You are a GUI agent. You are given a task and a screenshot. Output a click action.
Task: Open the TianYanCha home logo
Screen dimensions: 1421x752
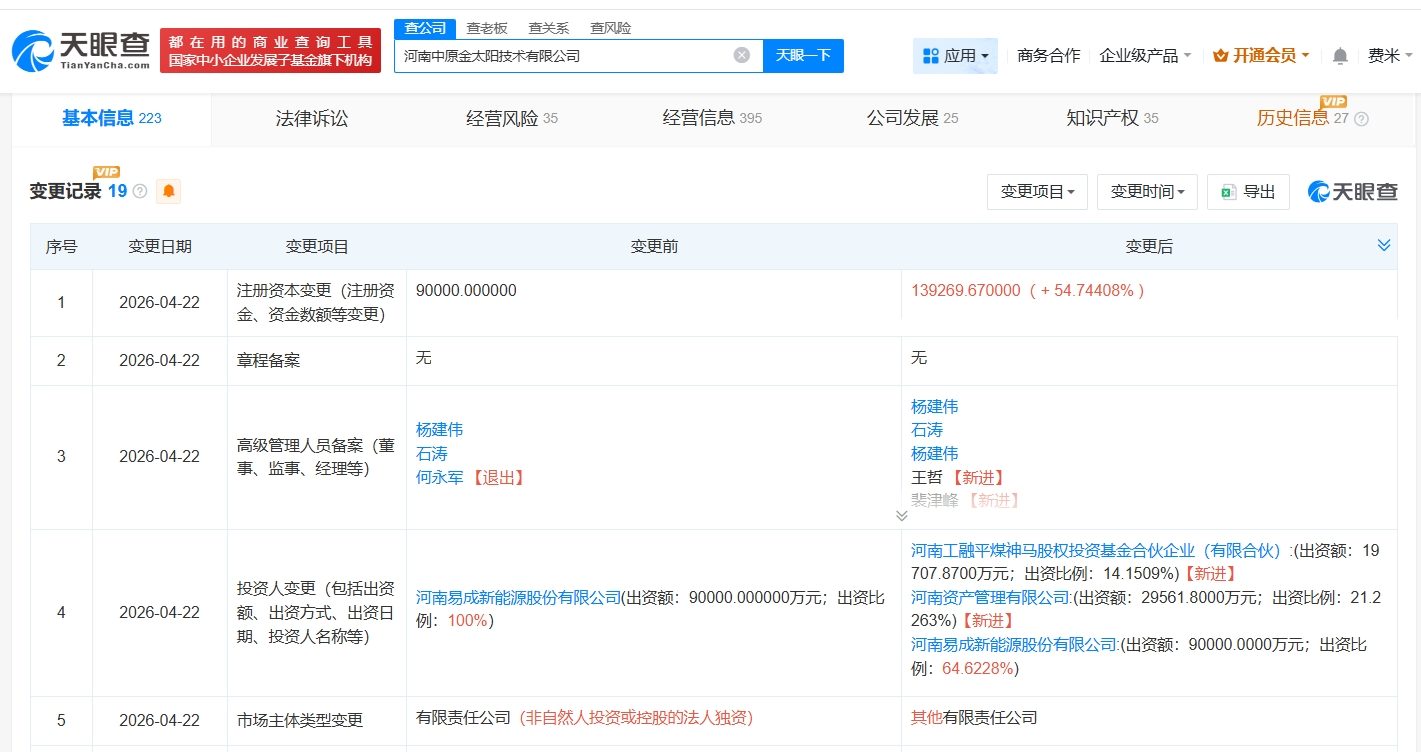click(81, 50)
